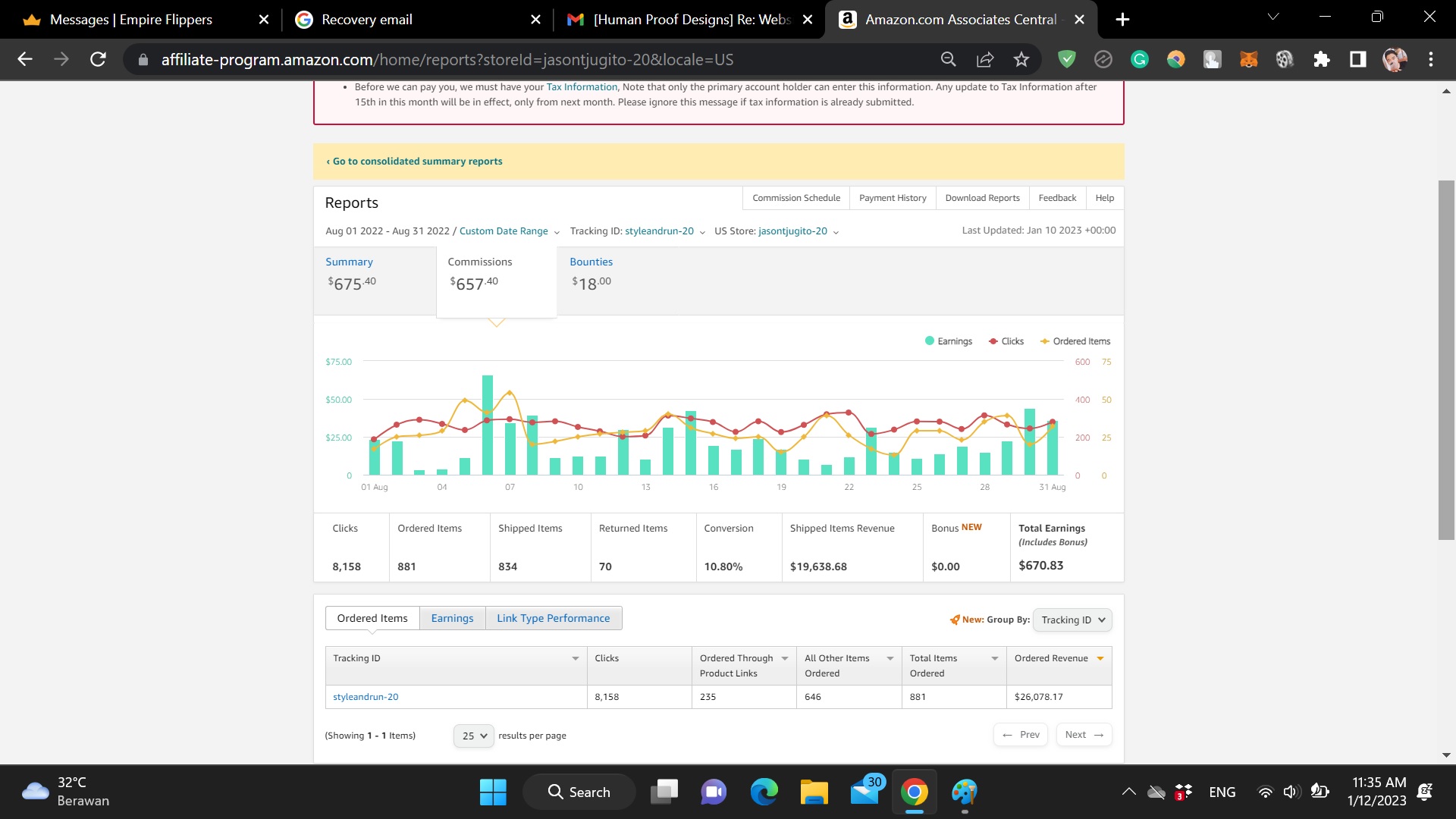This screenshot has width=1456, height=819.
Task: Toggle the Ordered Items series in legend
Action: click(x=1075, y=341)
